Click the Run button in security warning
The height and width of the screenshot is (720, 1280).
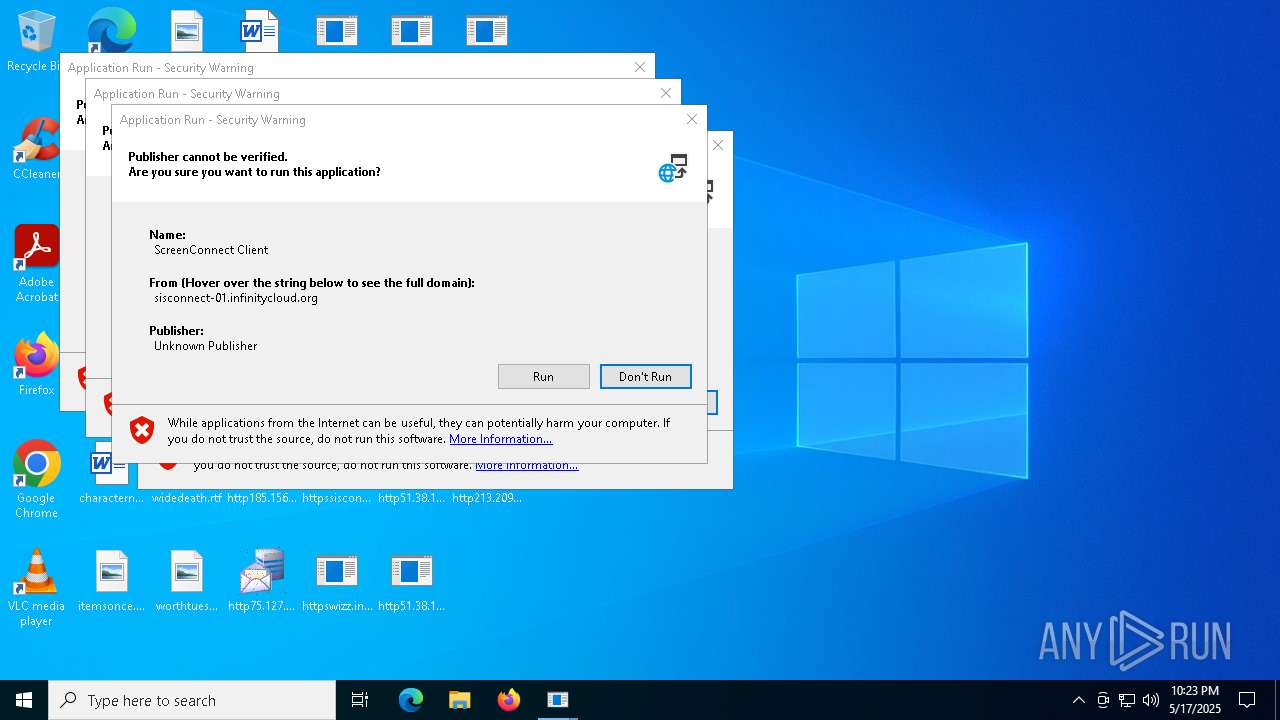[x=543, y=376]
